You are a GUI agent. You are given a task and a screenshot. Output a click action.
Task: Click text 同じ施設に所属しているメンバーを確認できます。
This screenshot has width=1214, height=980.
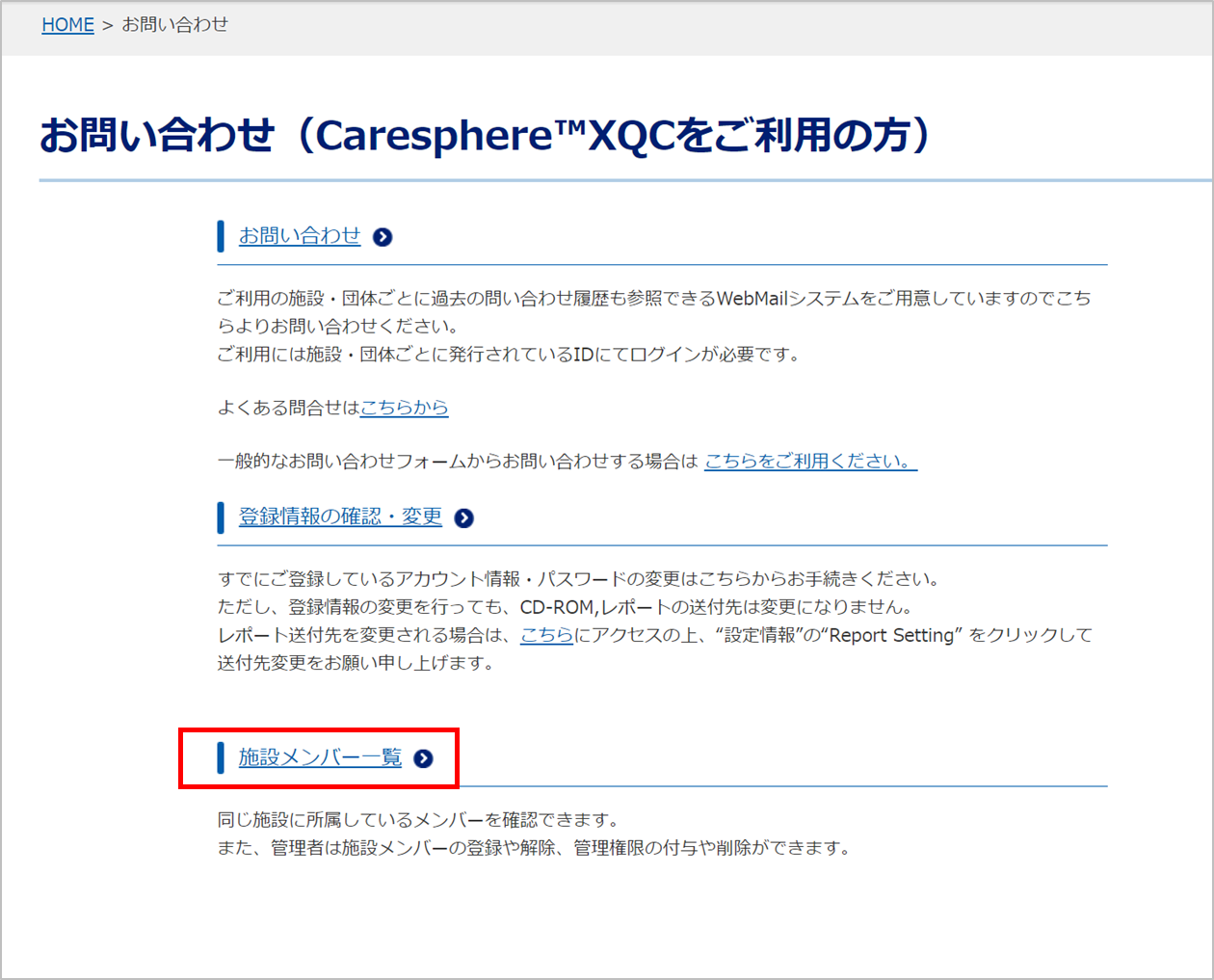point(418,820)
